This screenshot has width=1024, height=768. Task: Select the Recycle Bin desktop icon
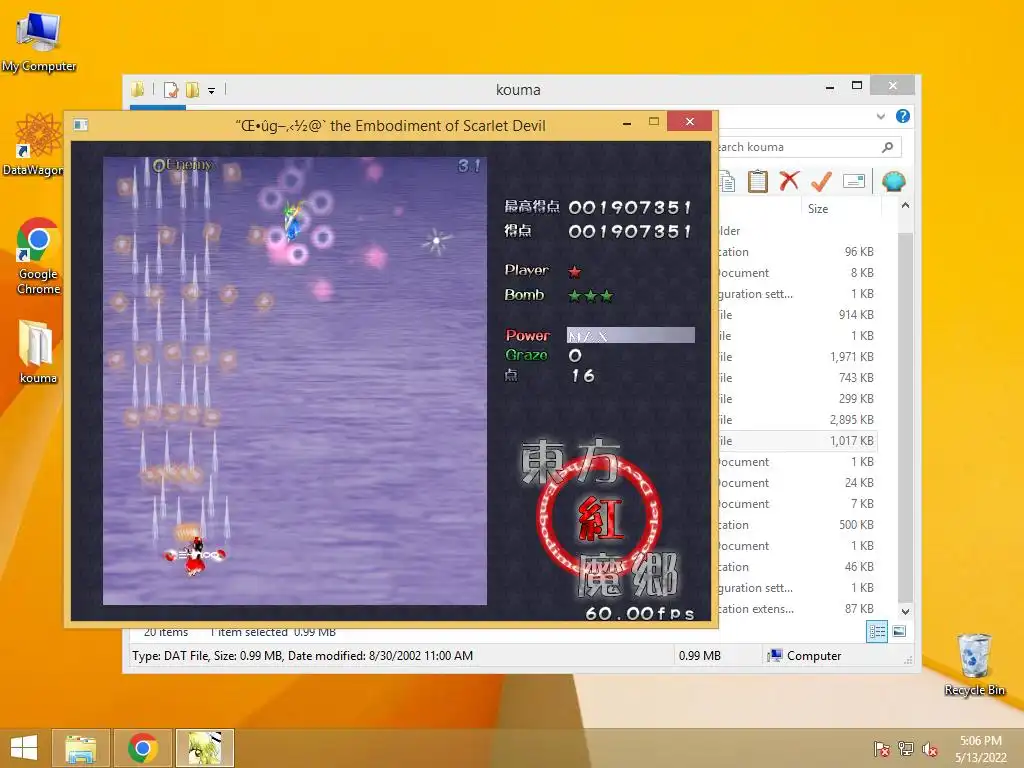tap(974, 665)
